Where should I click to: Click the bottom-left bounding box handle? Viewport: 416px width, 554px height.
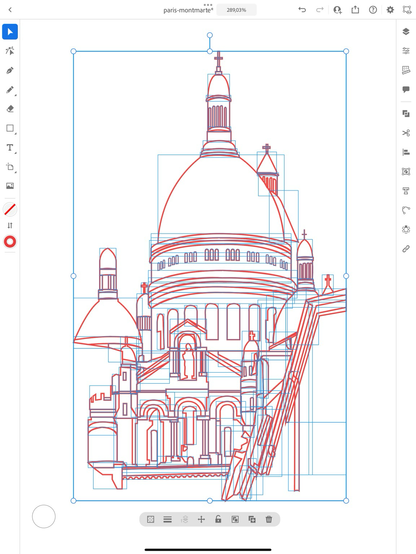(x=74, y=501)
